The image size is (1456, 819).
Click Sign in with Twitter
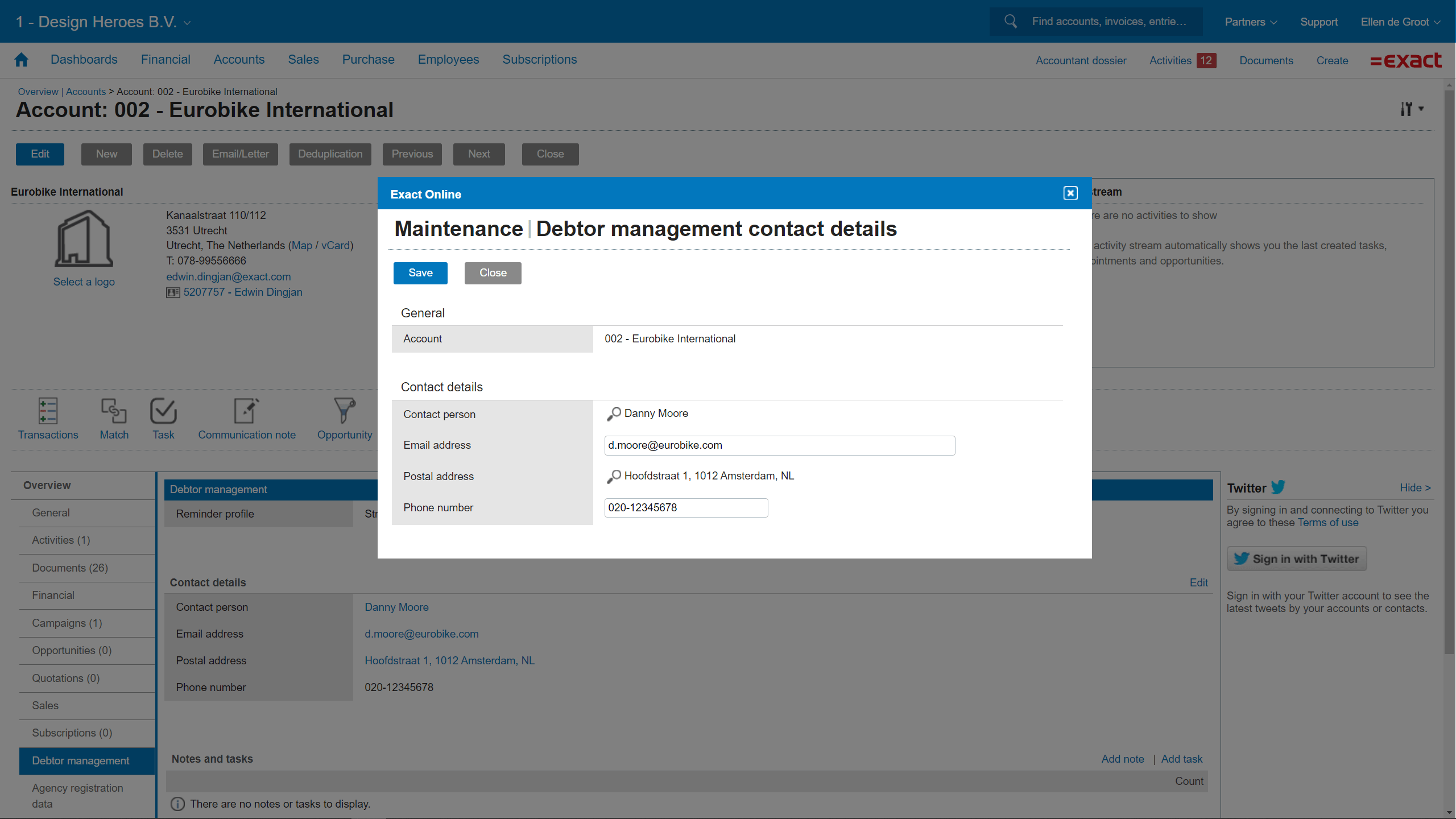coord(1297,559)
